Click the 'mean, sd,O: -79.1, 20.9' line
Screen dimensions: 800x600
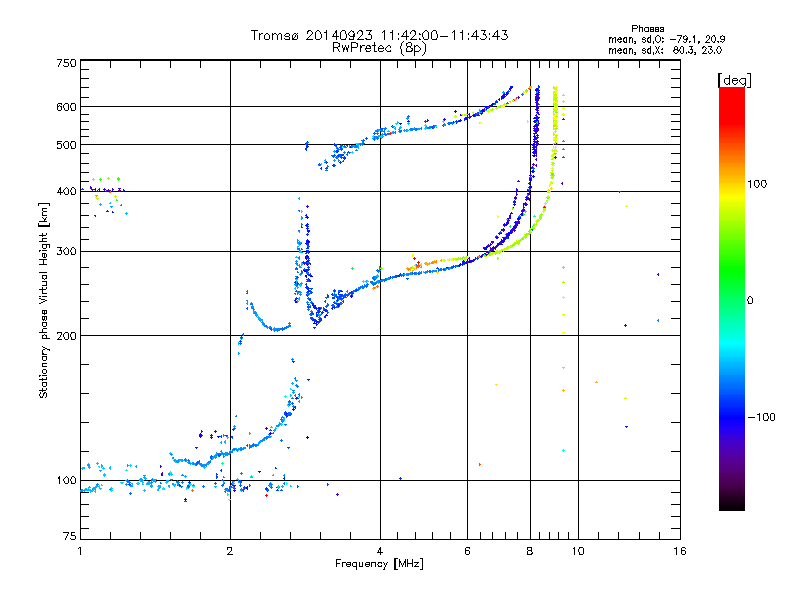667,39
